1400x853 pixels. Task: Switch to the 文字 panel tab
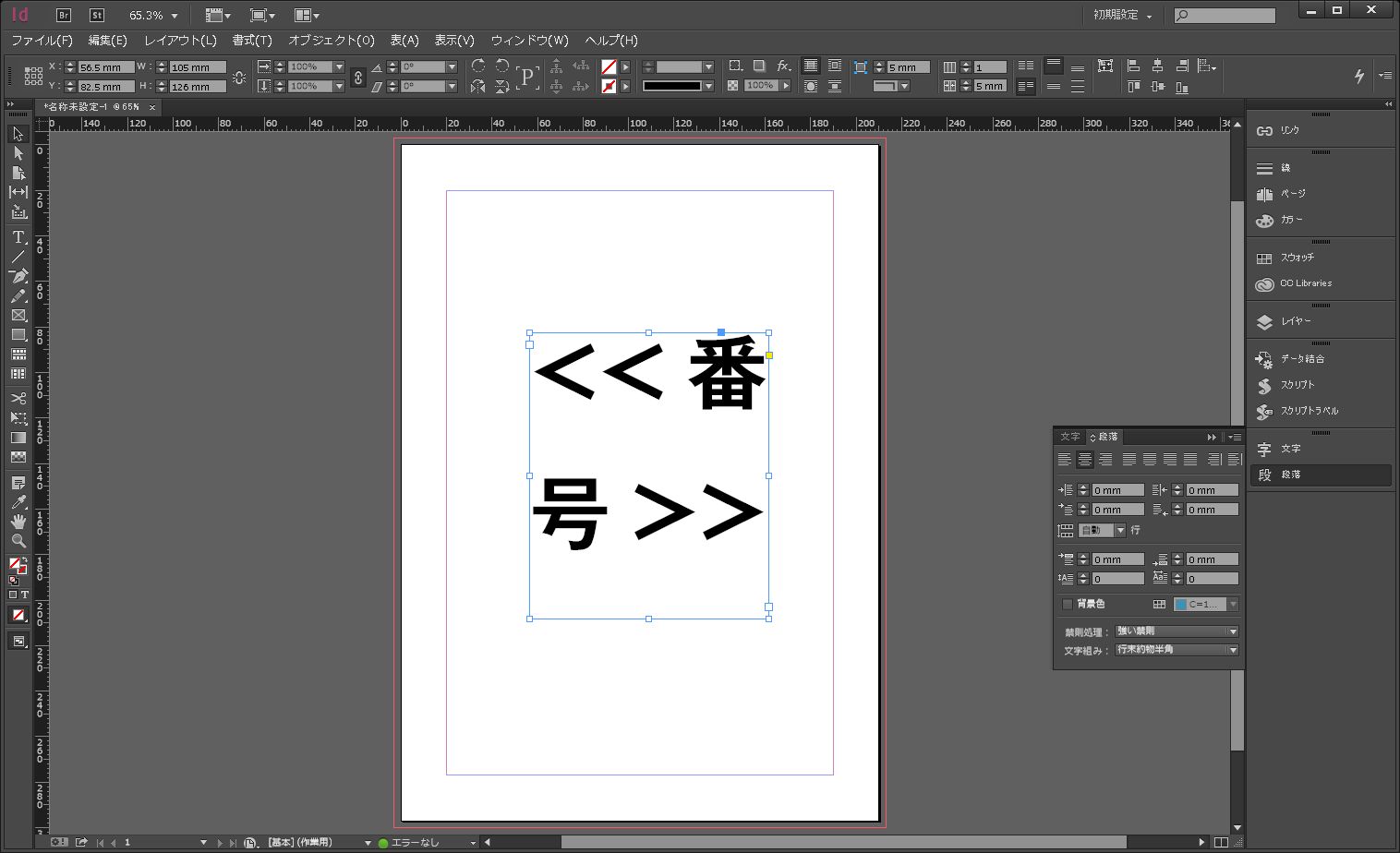point(1070,437)
